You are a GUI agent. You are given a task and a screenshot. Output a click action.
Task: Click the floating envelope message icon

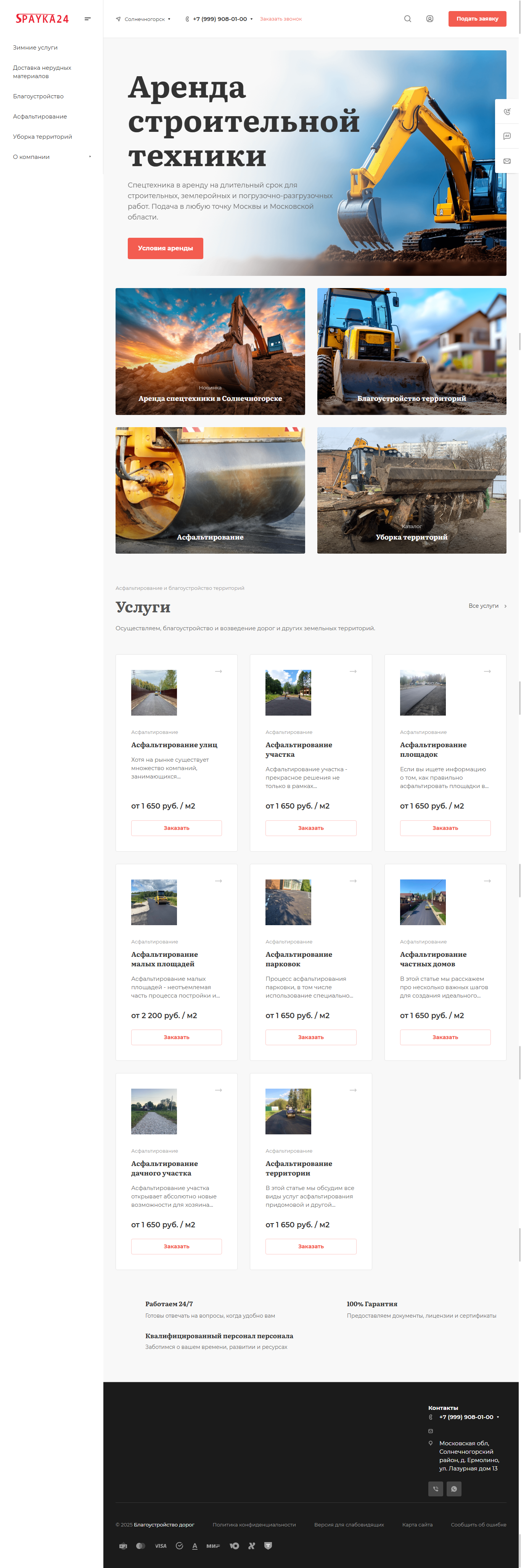(x=507, y=161)
